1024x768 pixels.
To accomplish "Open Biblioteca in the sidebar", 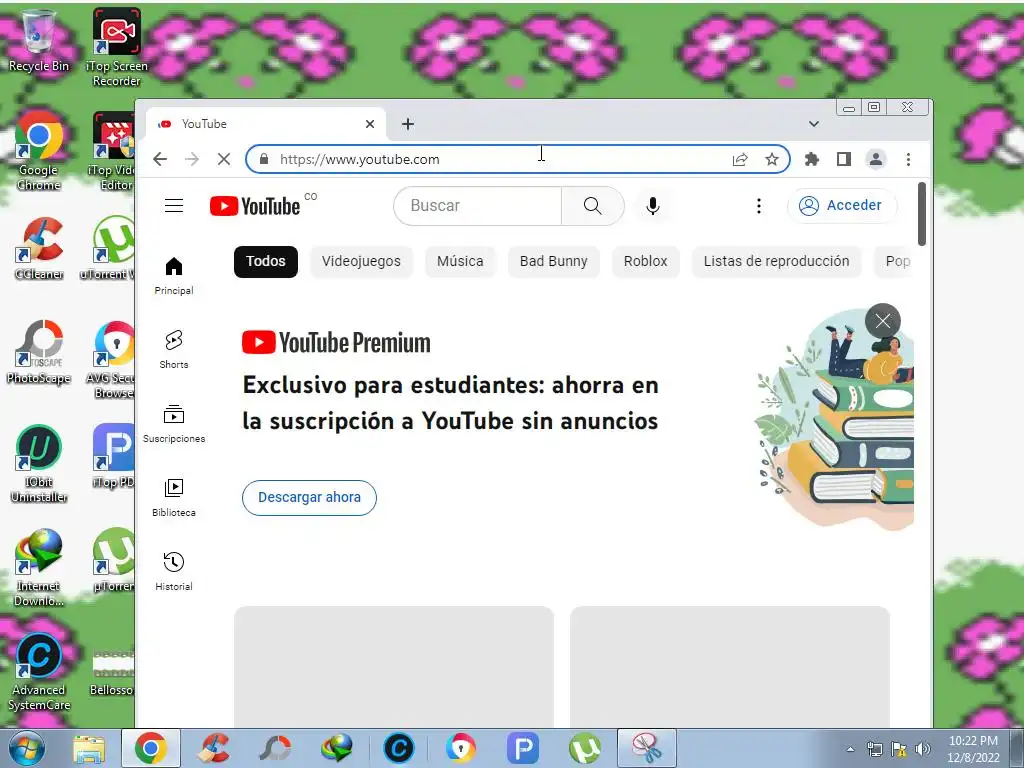I will tap(174, 498).
